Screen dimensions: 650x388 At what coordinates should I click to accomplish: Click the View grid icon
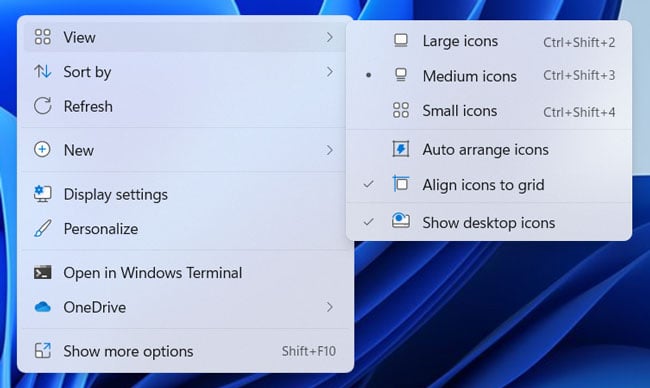click(x=43, y=37)
